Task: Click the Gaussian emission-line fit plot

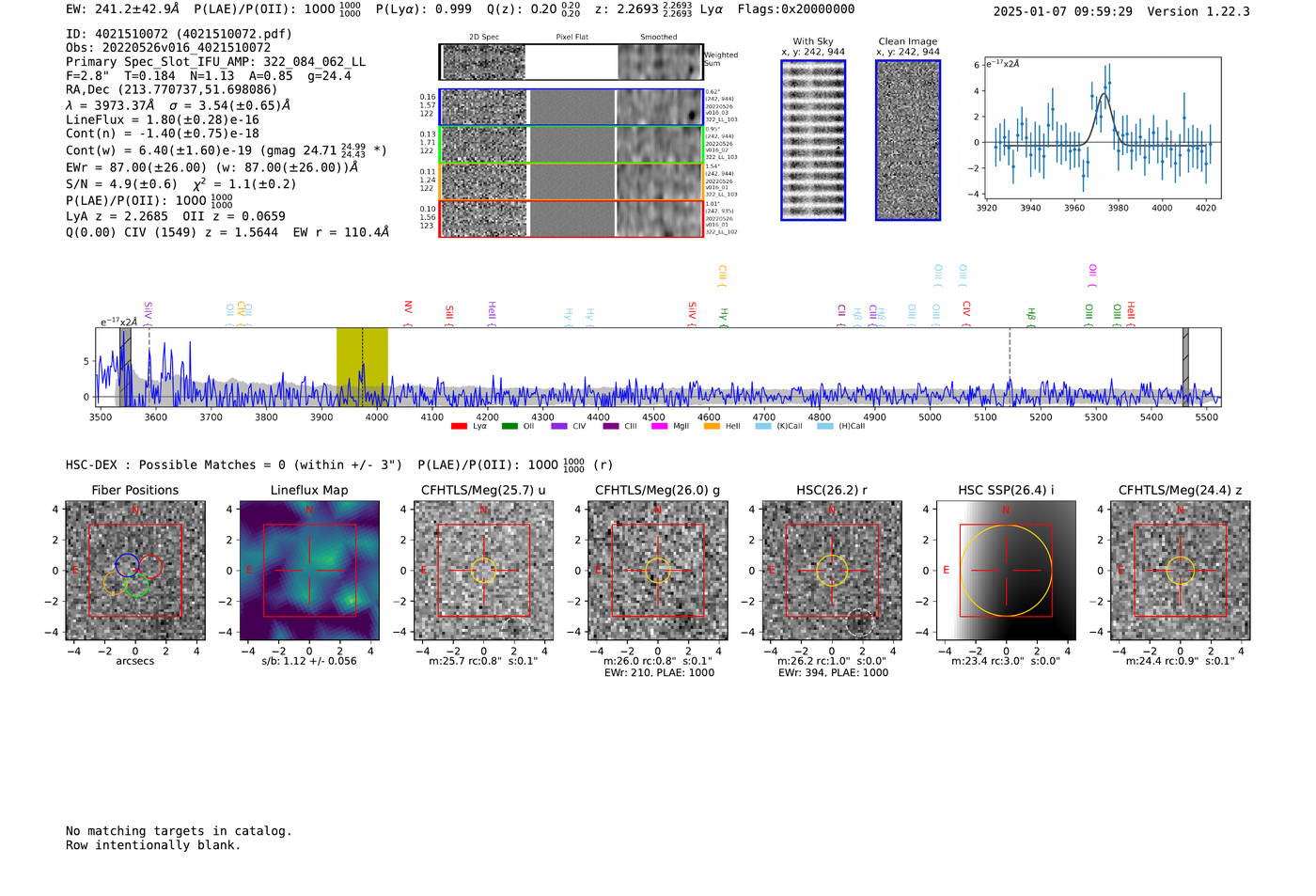Action: coord(1101,129)
